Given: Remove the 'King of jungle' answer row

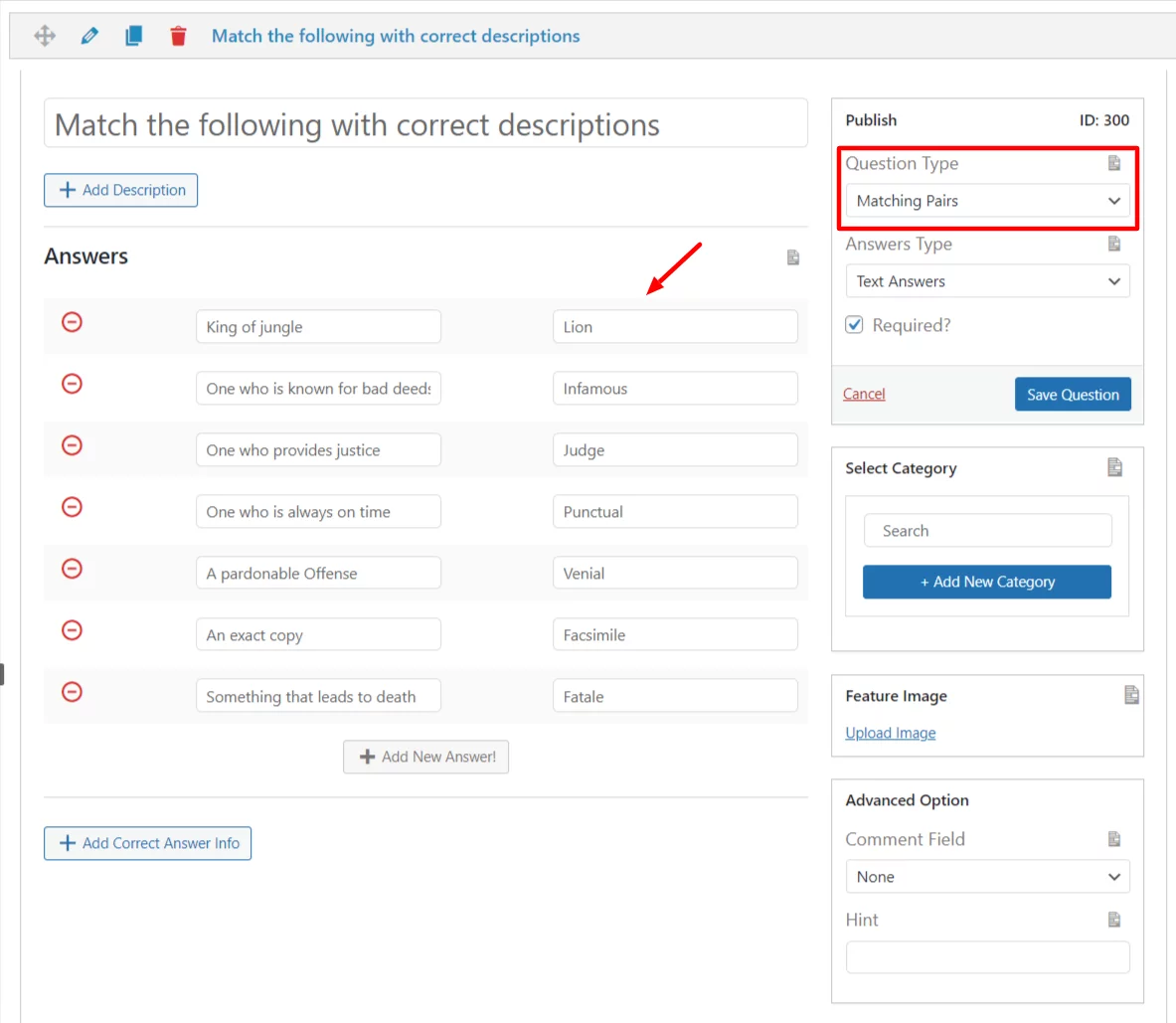Looking at the screenshot, I should (72, 322).
